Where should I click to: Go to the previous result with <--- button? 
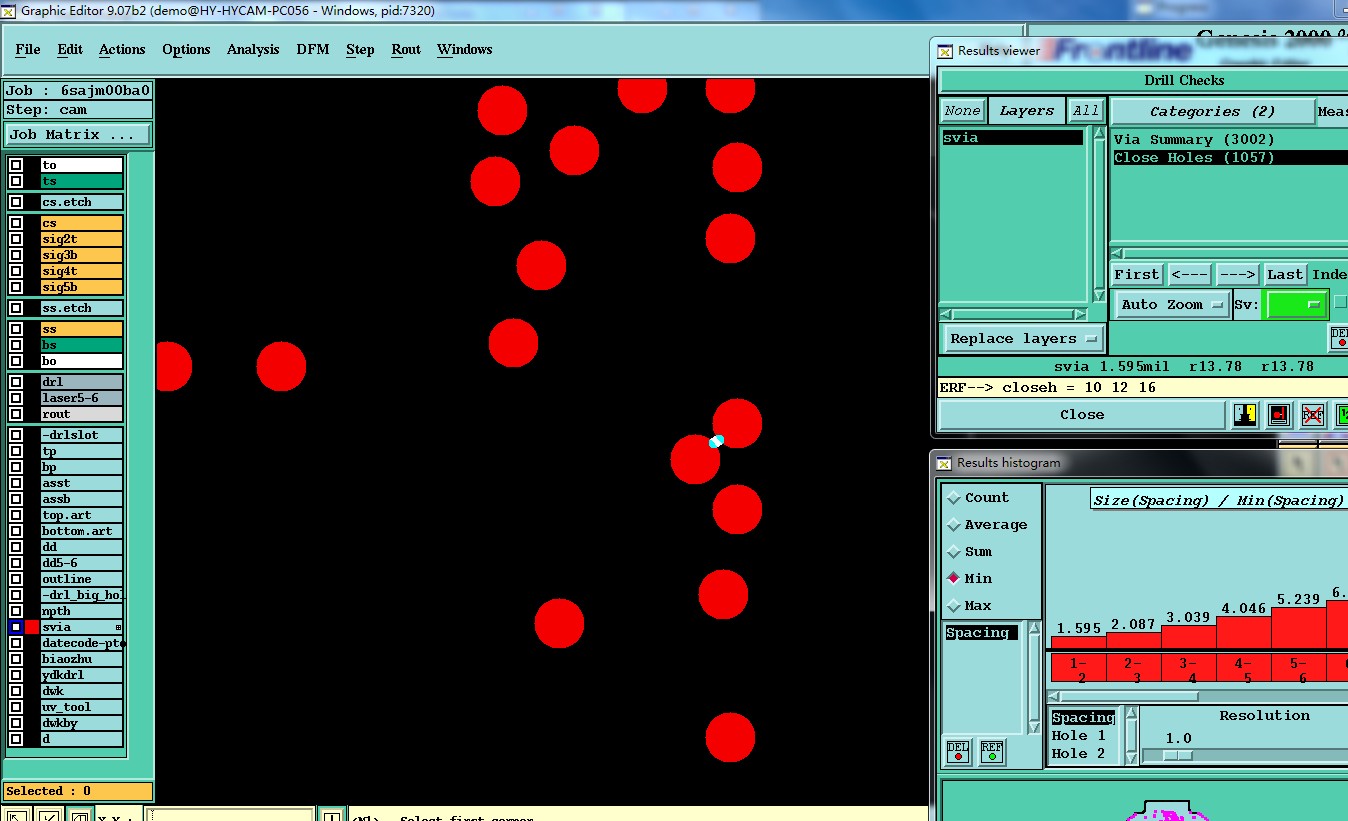[x=1189, y=274]
